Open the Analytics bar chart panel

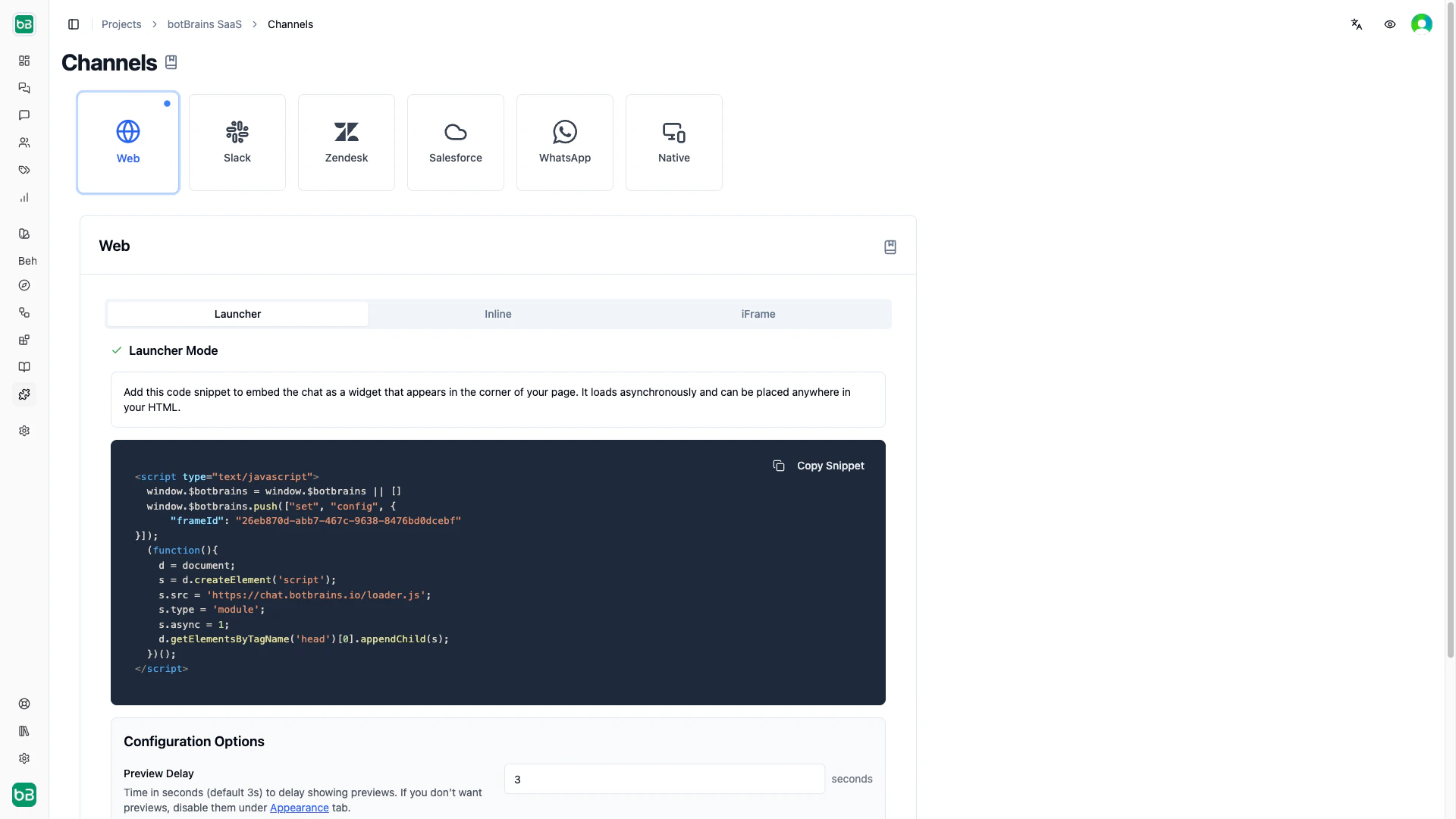click(x=24, y=197)
